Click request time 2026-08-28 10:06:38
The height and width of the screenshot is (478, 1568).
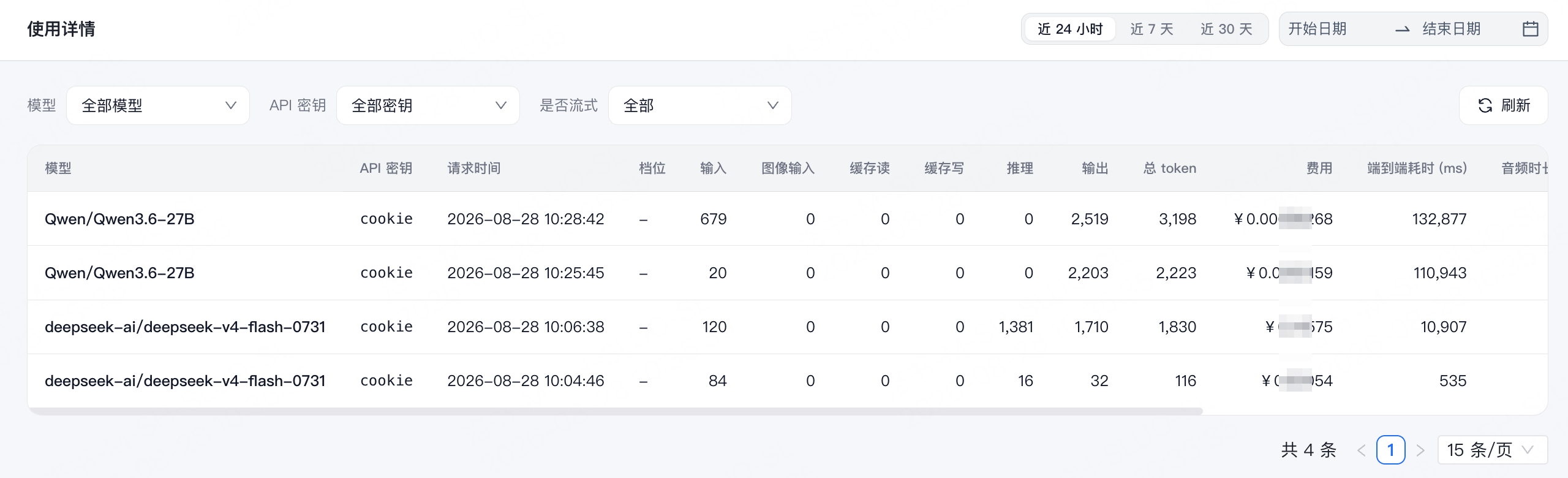pyautogui.click(x=526, y=327)
